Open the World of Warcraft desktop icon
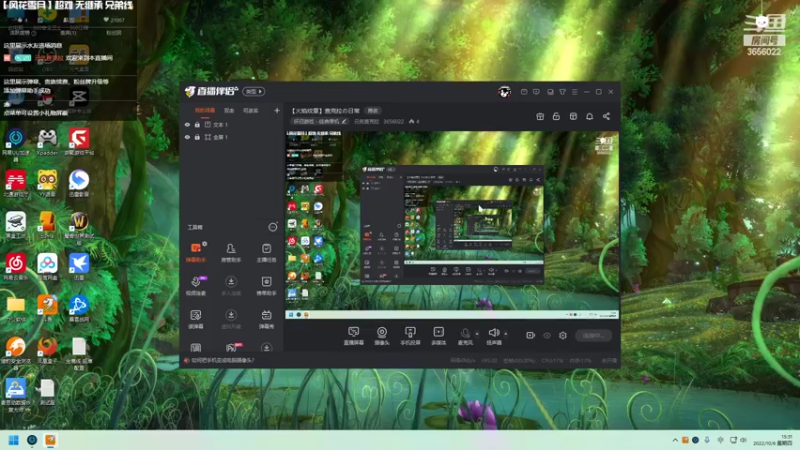The width and height of the screenshot is (800, 450). pos(79,229)
